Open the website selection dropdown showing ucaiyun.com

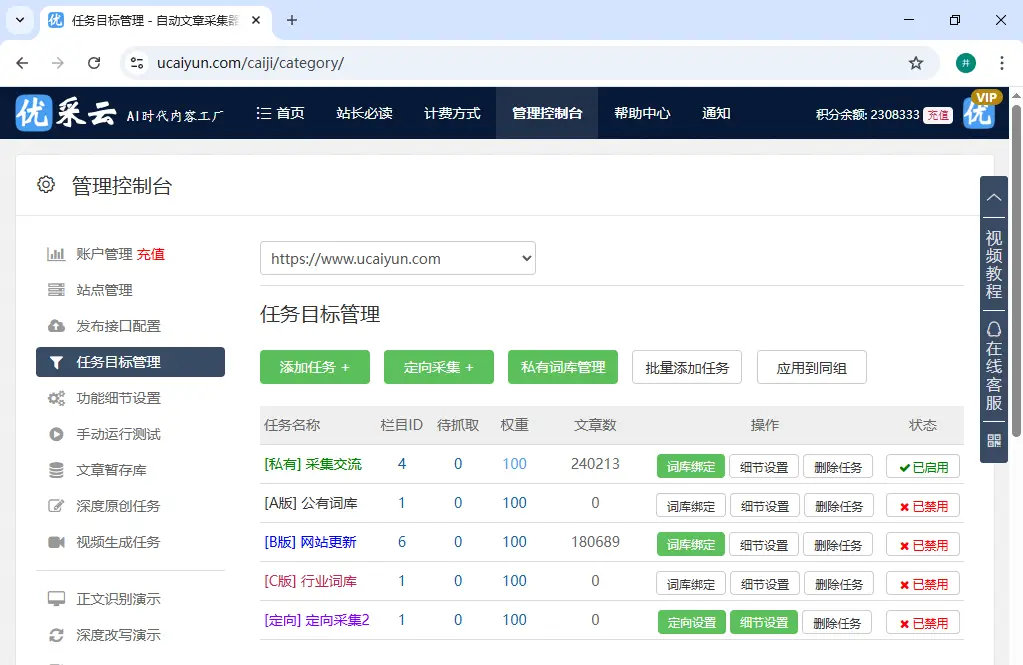coord(397,258)
